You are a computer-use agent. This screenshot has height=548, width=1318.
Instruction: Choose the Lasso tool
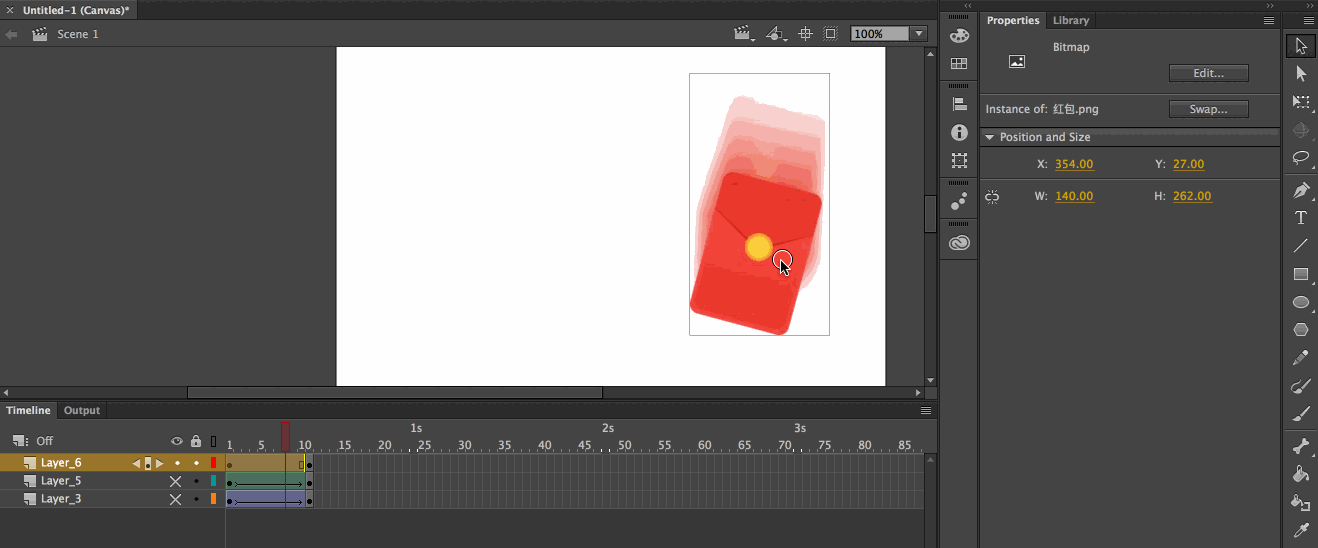[1301, 158]
